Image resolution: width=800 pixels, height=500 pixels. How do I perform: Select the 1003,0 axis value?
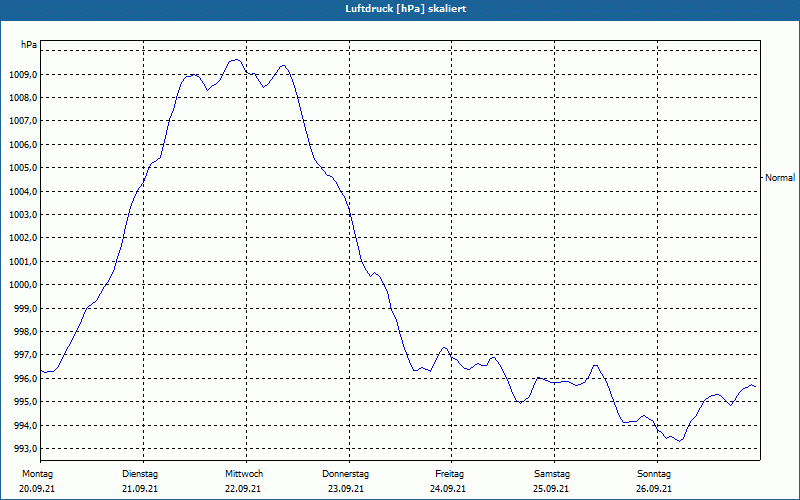click(23, 215)
